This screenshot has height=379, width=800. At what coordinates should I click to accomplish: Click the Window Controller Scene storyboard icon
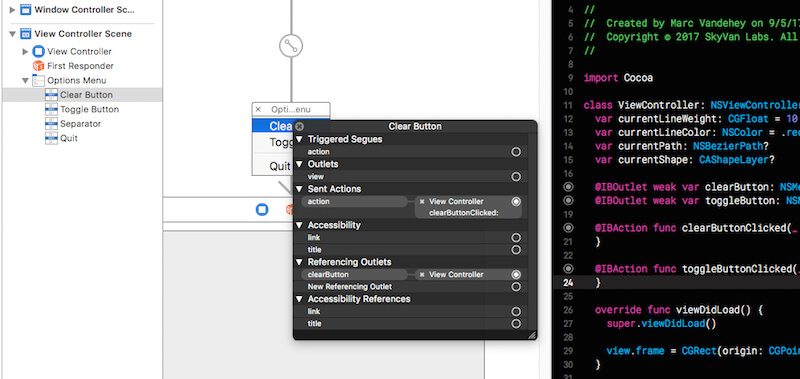click(26, 9)
